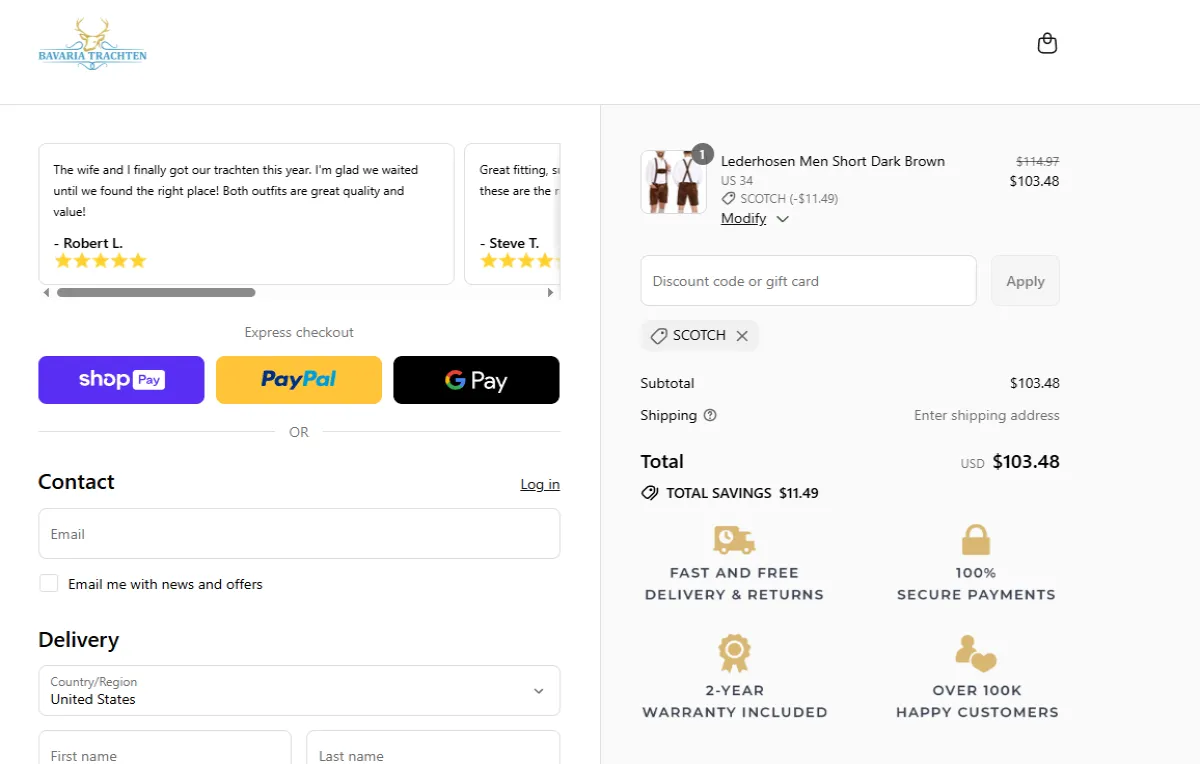Image resolution: width=1200 pixels, height=764 pixels.
Task: Choose PayPal express checkout
Action: pos(299,380)
